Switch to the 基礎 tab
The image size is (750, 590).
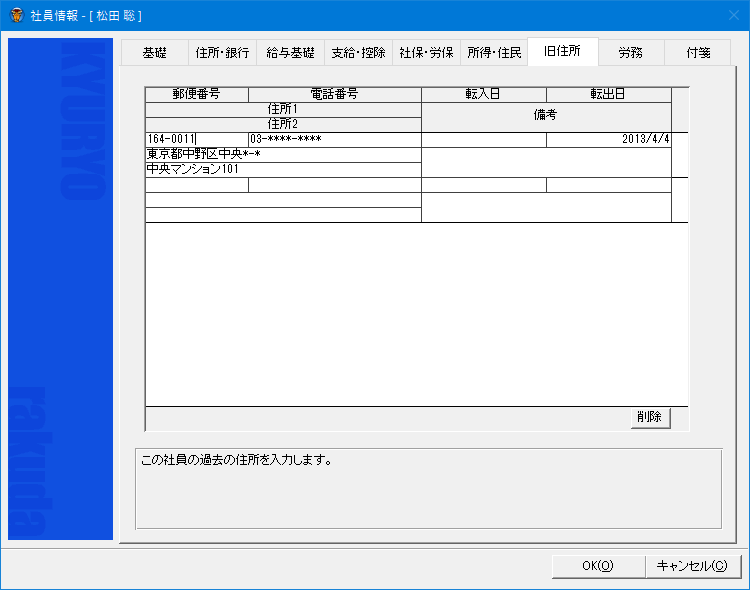click(x=154, y=53)
